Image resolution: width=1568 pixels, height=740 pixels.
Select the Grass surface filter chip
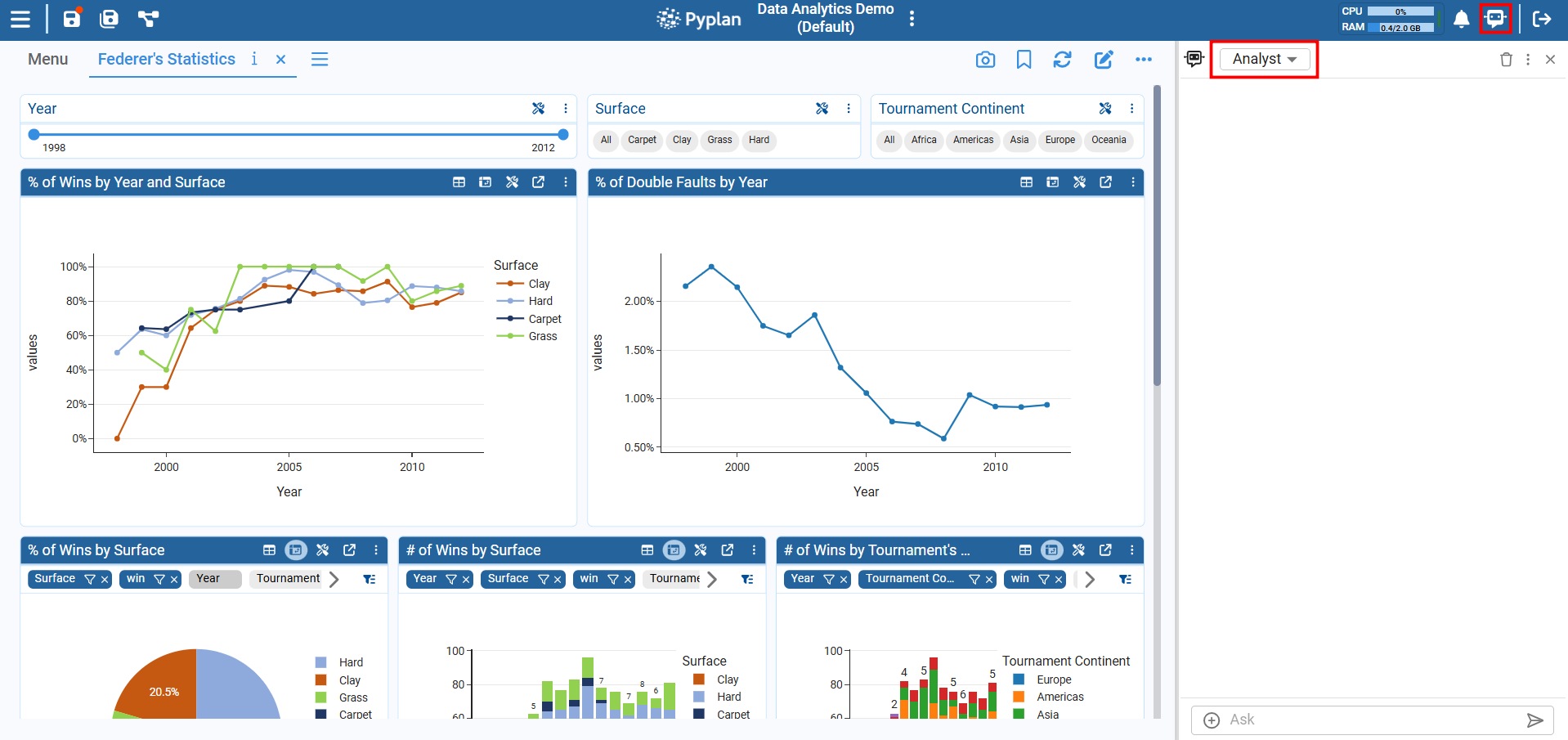(719, 140)
